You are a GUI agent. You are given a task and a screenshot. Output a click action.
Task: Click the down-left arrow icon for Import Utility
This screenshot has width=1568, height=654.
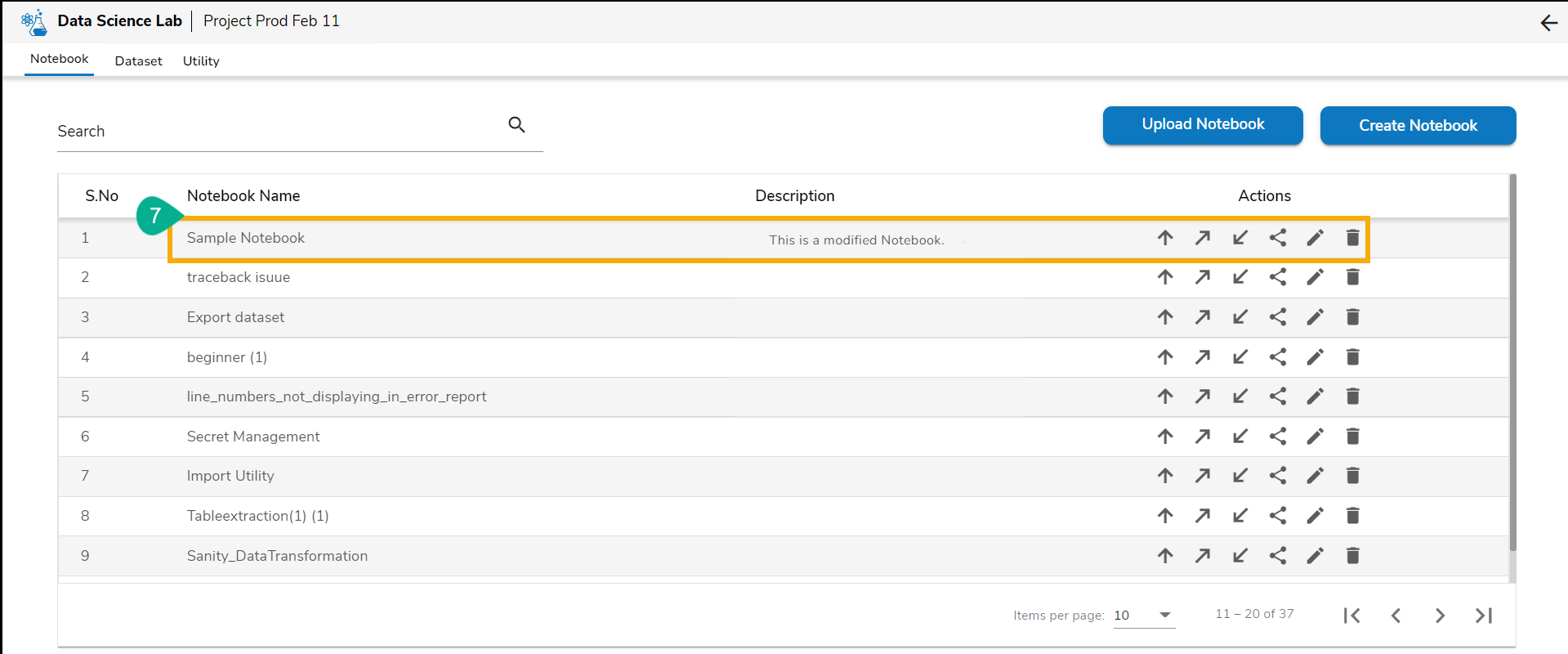[1240, 476]
